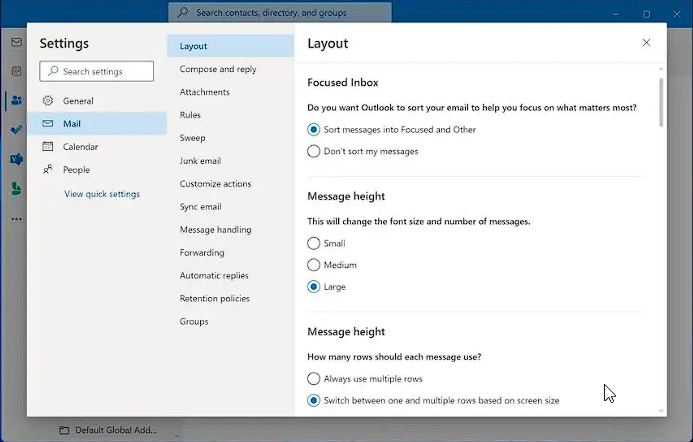
Task: Open People from the left app rail
Action: point(16,101)
